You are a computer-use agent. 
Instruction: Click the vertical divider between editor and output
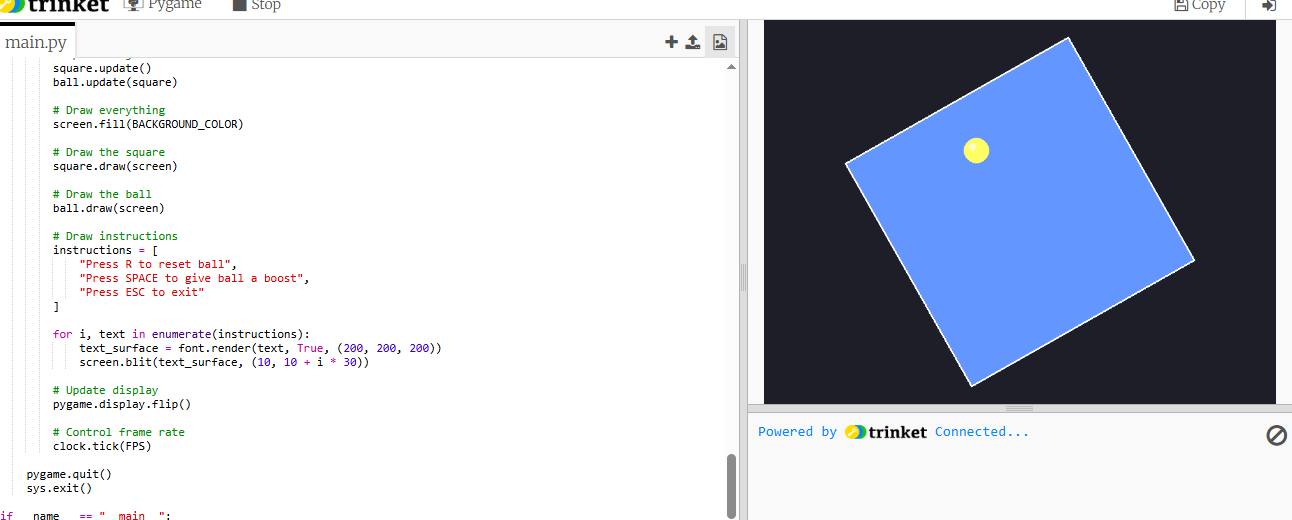tap(743, 275)
